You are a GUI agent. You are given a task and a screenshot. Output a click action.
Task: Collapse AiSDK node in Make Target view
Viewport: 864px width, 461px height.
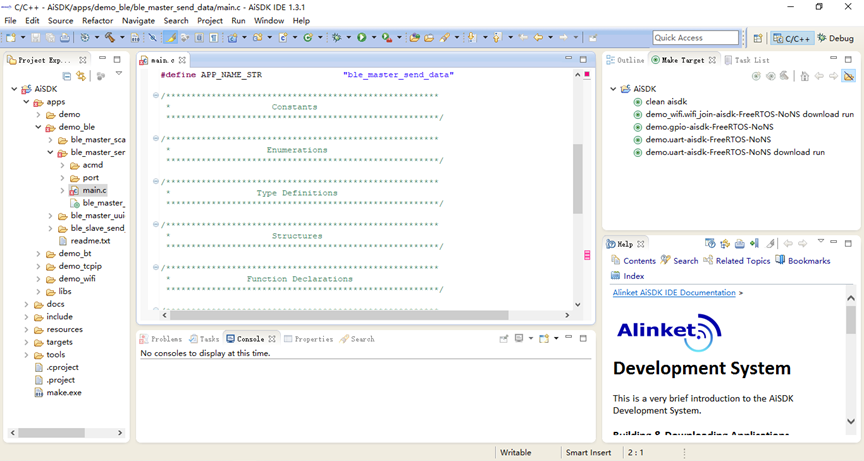click(x=613, y=89)
